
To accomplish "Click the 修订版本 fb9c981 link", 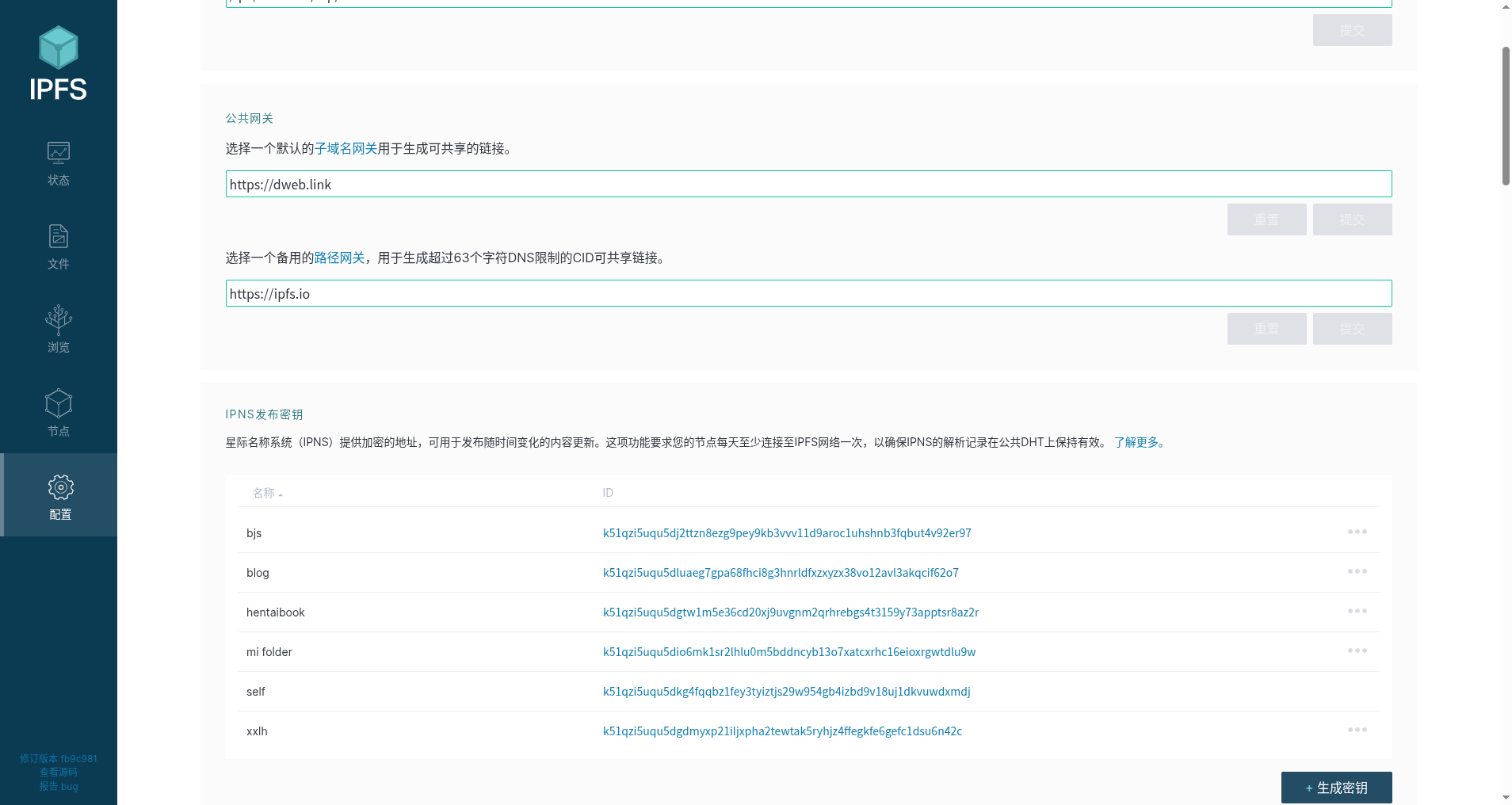I will click(59, 758).
